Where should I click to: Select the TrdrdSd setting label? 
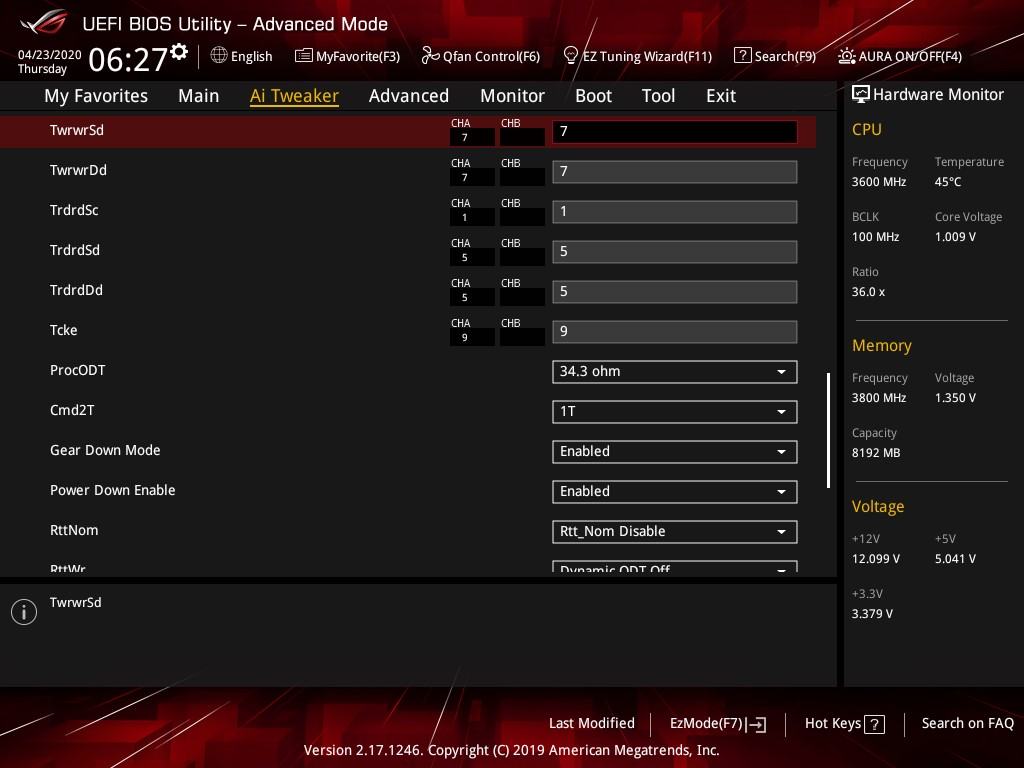pos(74,250)
